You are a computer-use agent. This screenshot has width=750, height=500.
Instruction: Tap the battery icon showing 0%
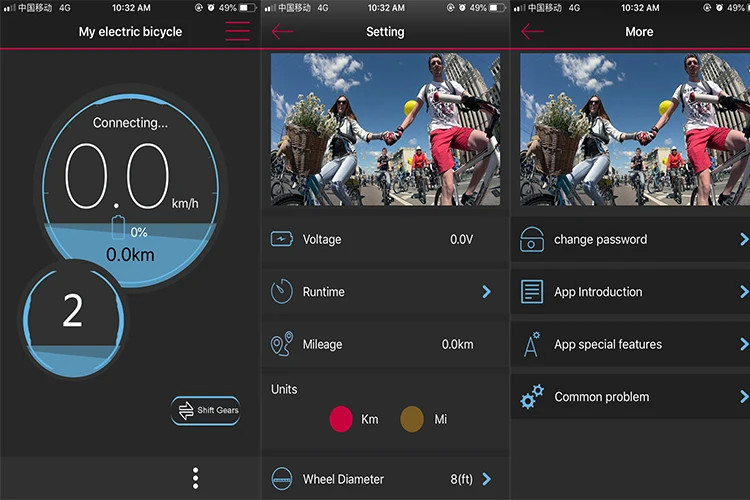tap(118, 228)
